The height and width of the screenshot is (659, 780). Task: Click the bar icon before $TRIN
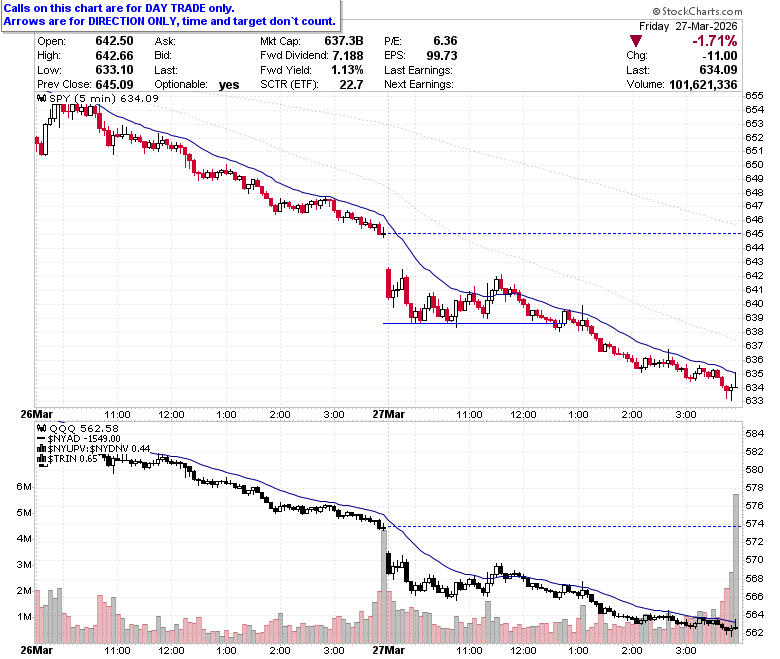click(42, 459)
